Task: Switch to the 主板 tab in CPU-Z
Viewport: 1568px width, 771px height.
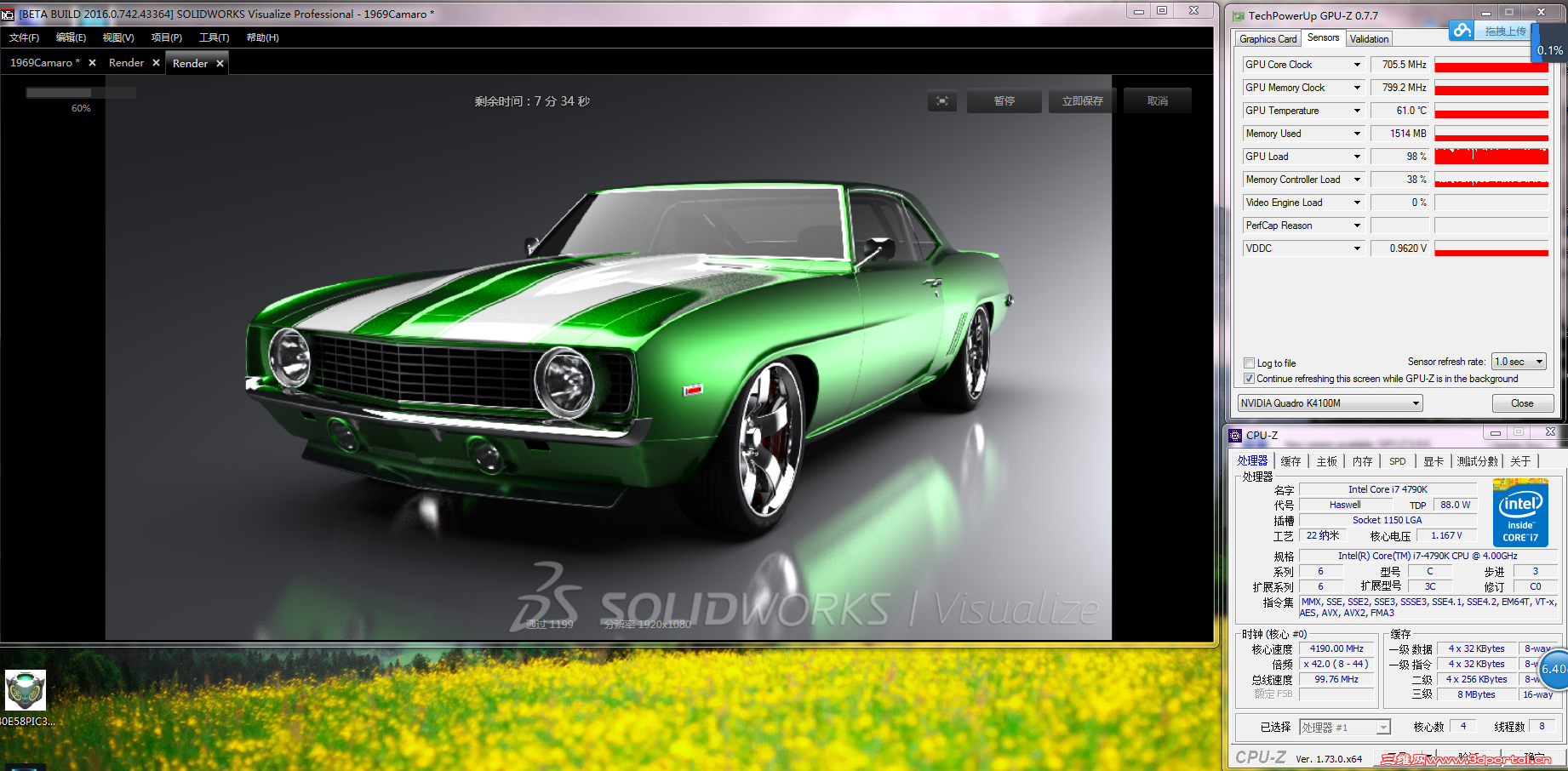Action: tap(1326, 461)
